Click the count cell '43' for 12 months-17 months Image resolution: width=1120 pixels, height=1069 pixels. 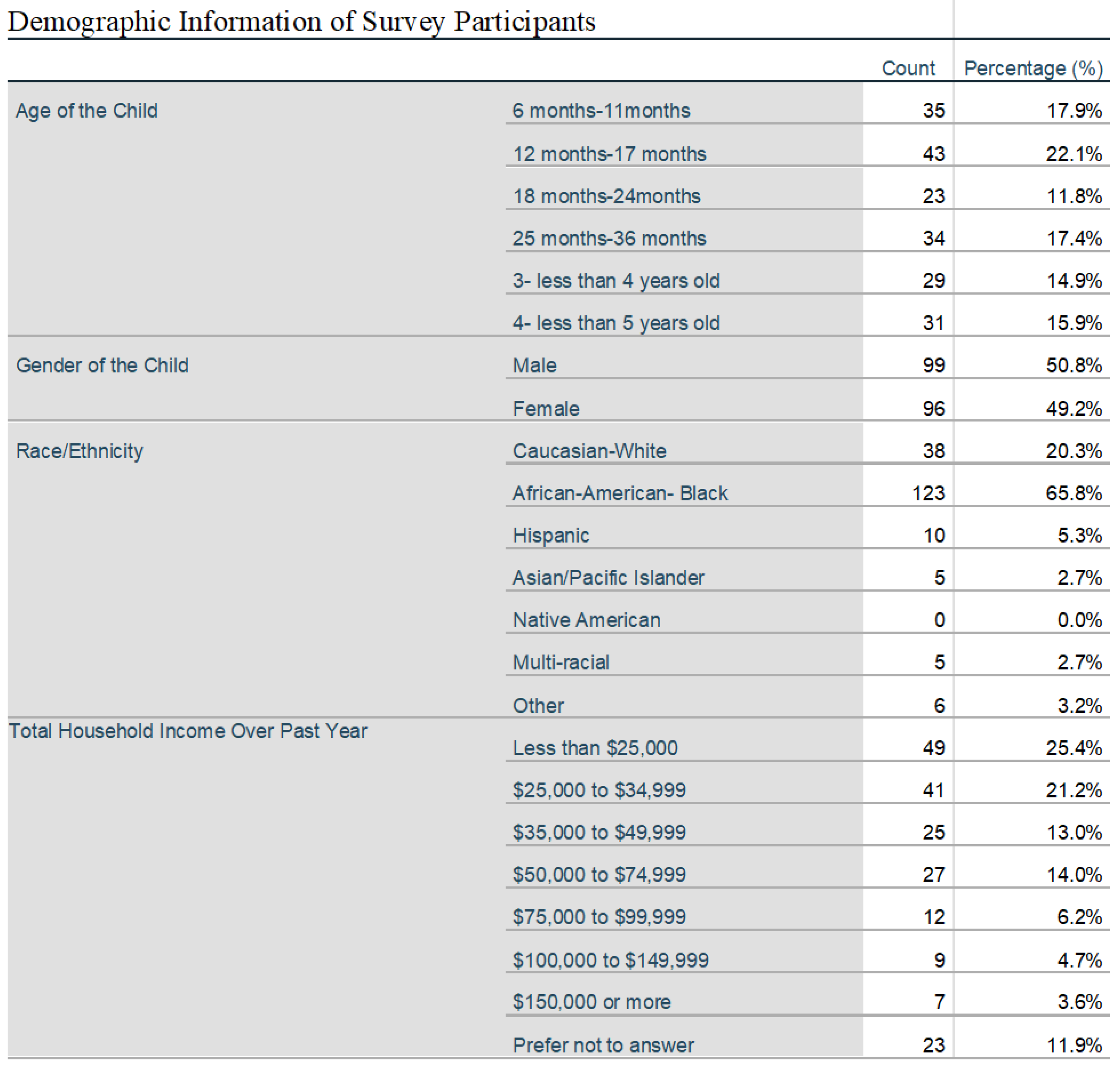933,153
